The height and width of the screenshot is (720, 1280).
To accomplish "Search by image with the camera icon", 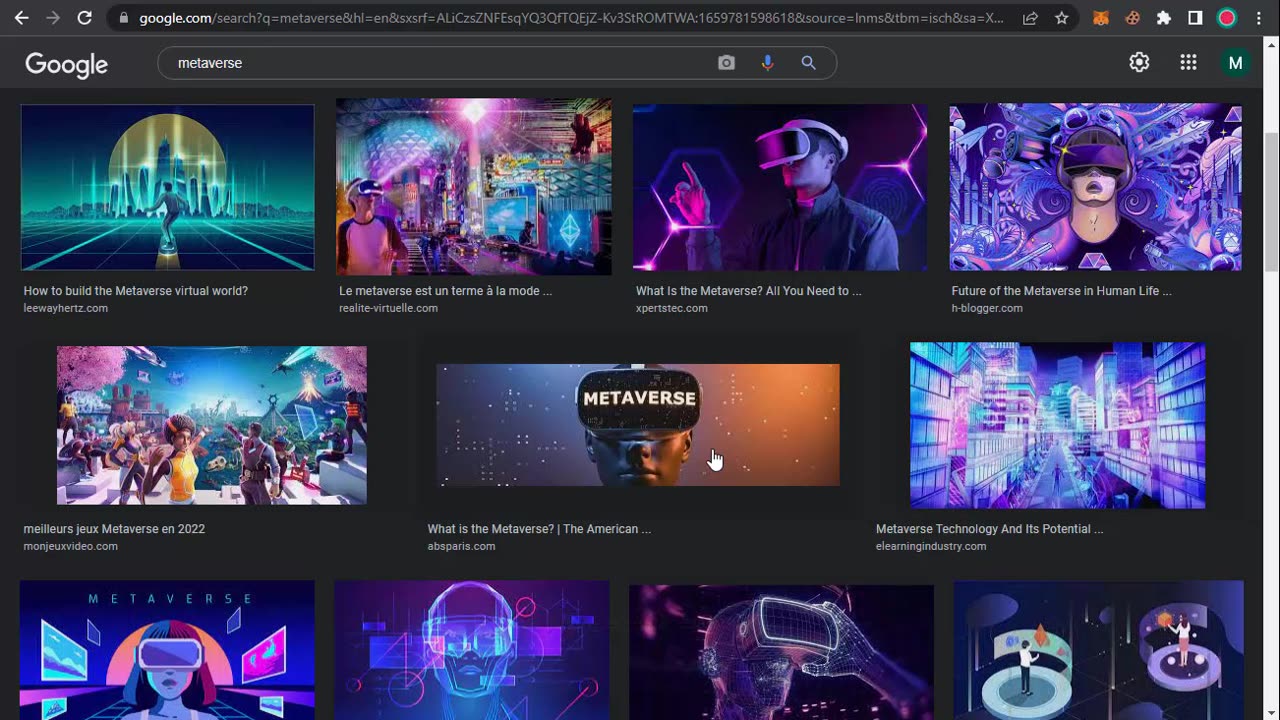I will (x=726, y=63).
